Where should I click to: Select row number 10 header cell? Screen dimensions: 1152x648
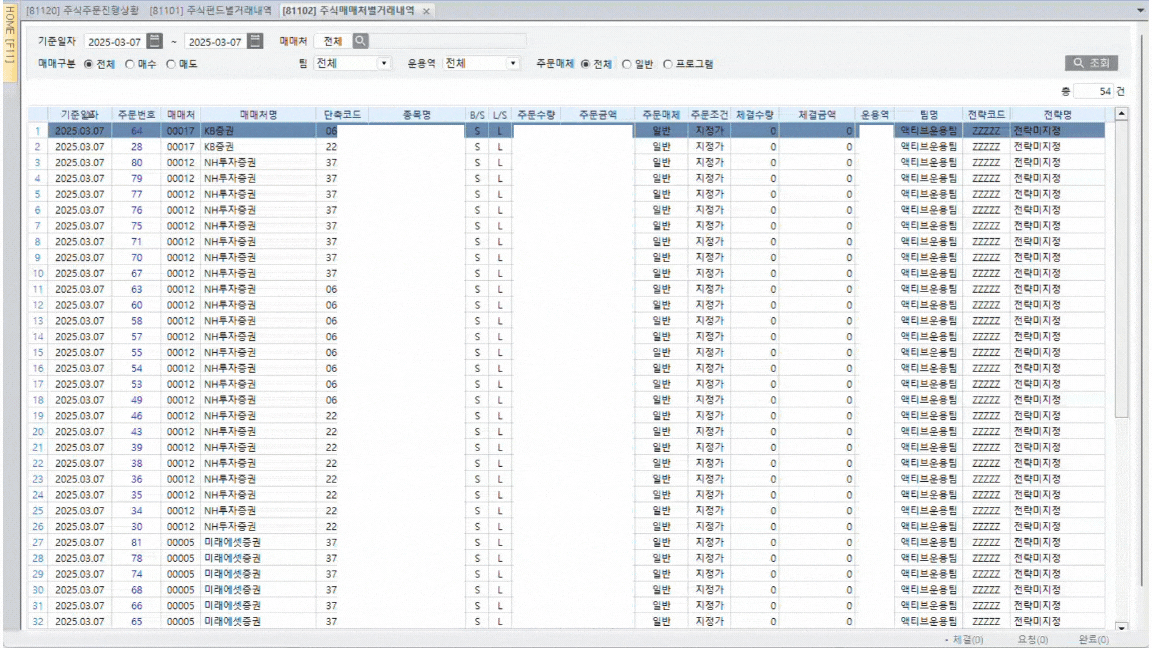coord(37,273)
